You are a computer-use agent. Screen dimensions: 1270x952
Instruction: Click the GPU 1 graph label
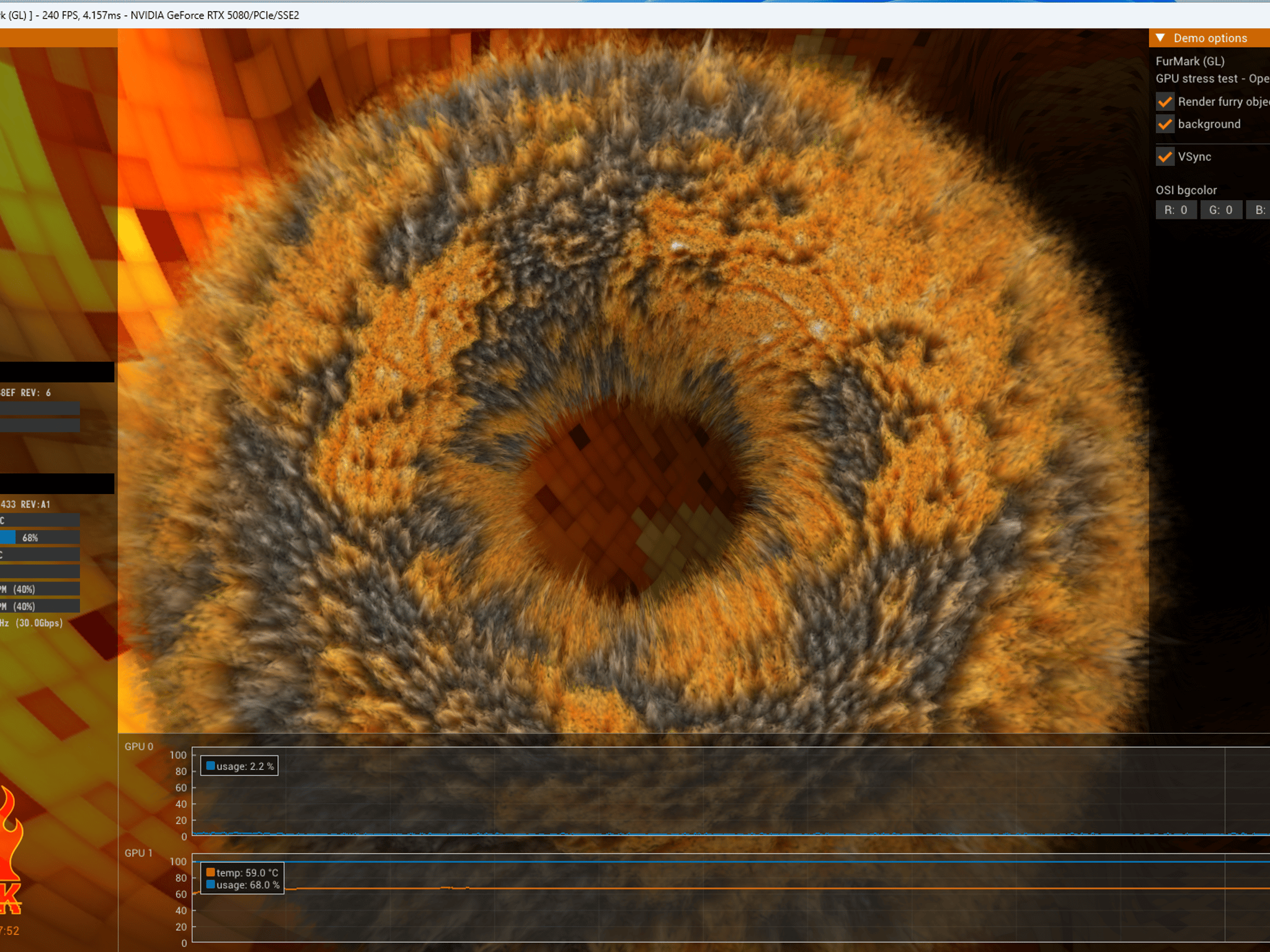[x=138, y=853]
